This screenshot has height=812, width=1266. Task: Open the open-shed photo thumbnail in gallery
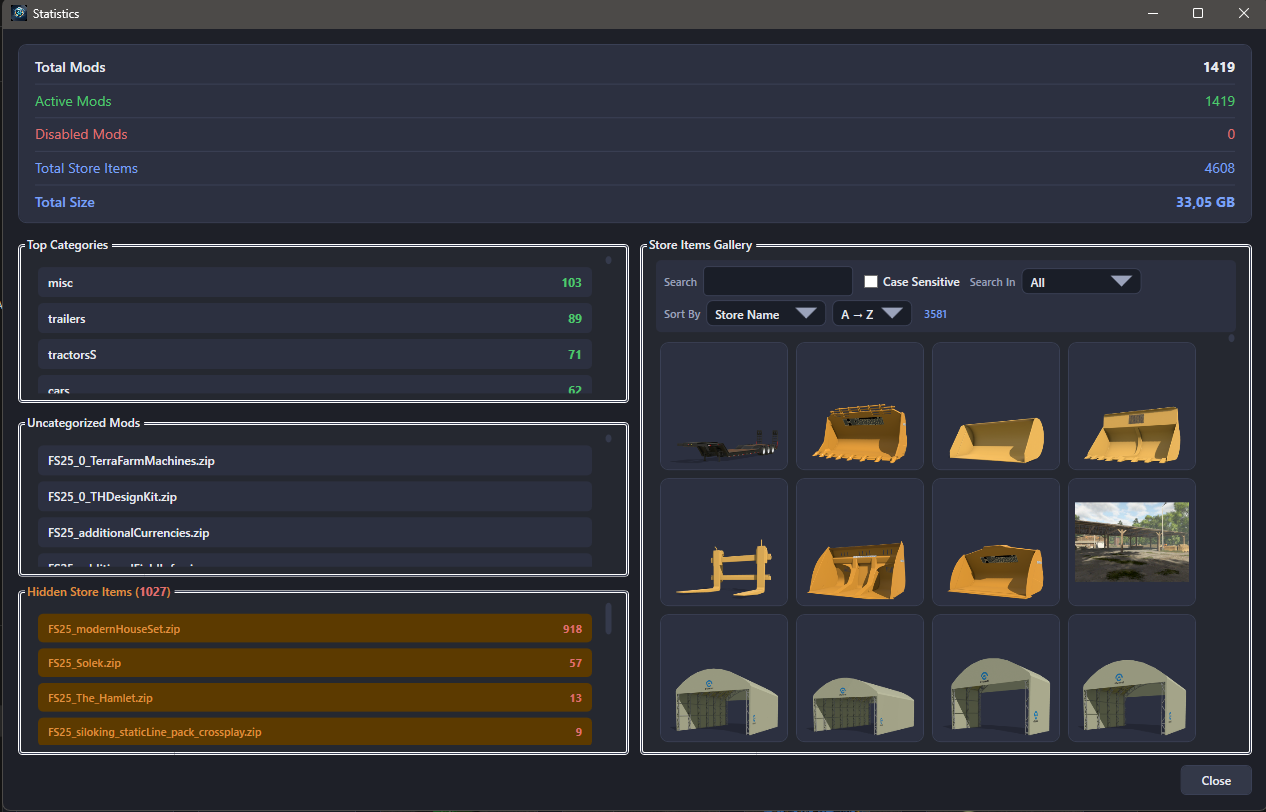pyautogui.click(x=1131, y=542)
